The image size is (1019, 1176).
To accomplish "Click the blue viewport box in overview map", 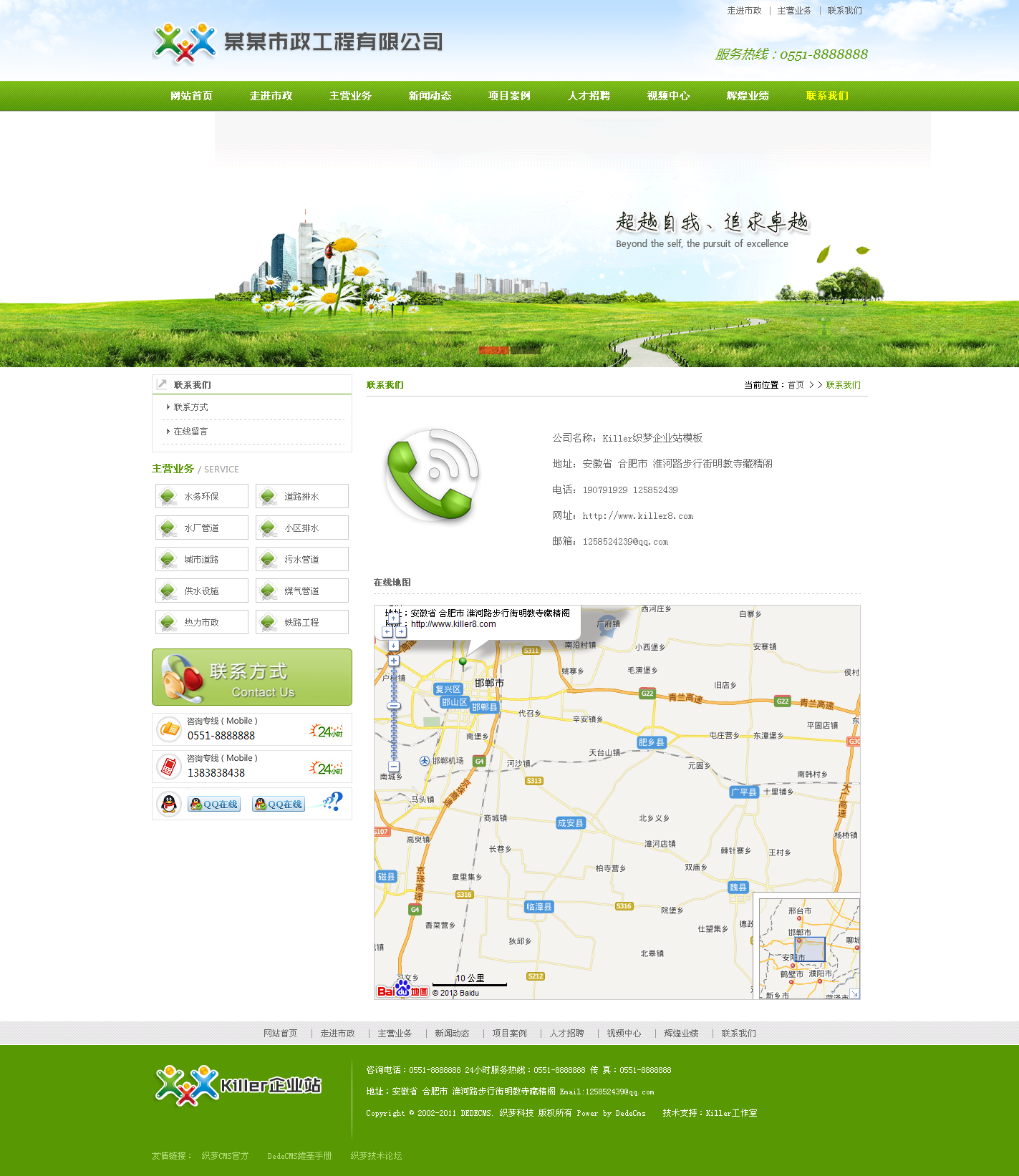I will point(810,949).
